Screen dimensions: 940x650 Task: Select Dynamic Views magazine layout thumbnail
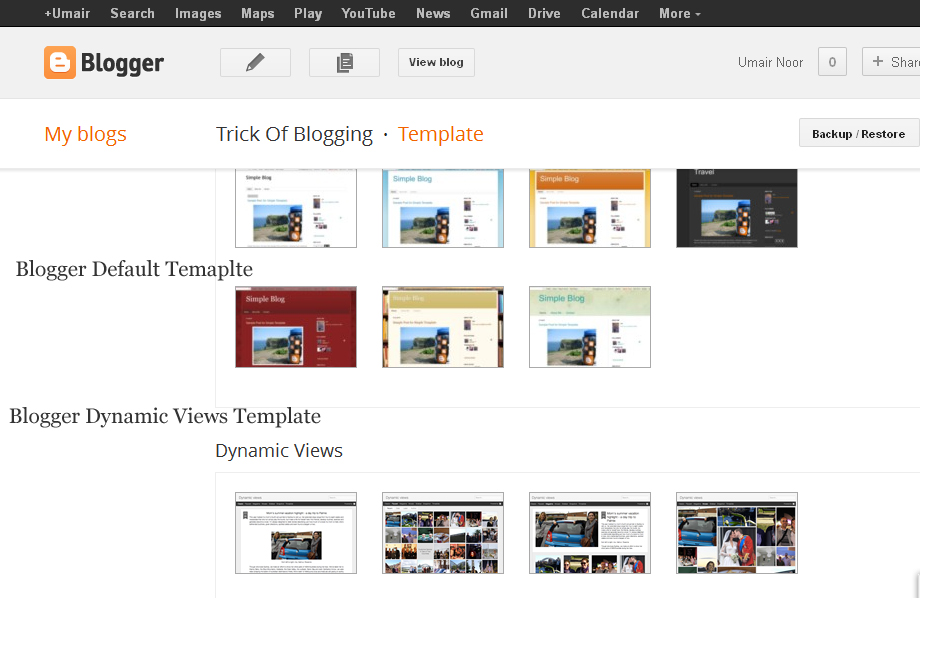[590, 533]
